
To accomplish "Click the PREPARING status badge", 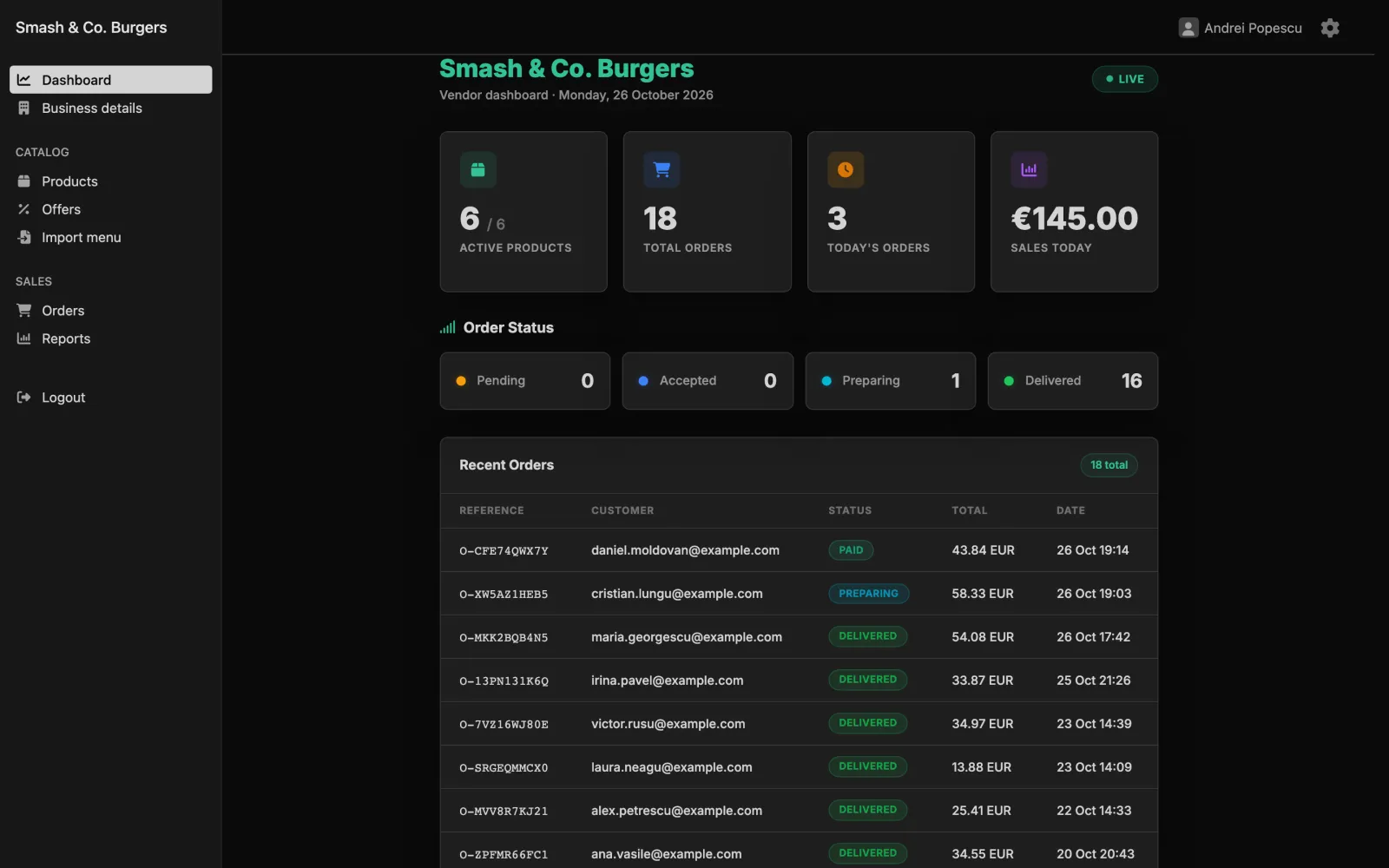I will click(868, 594).
